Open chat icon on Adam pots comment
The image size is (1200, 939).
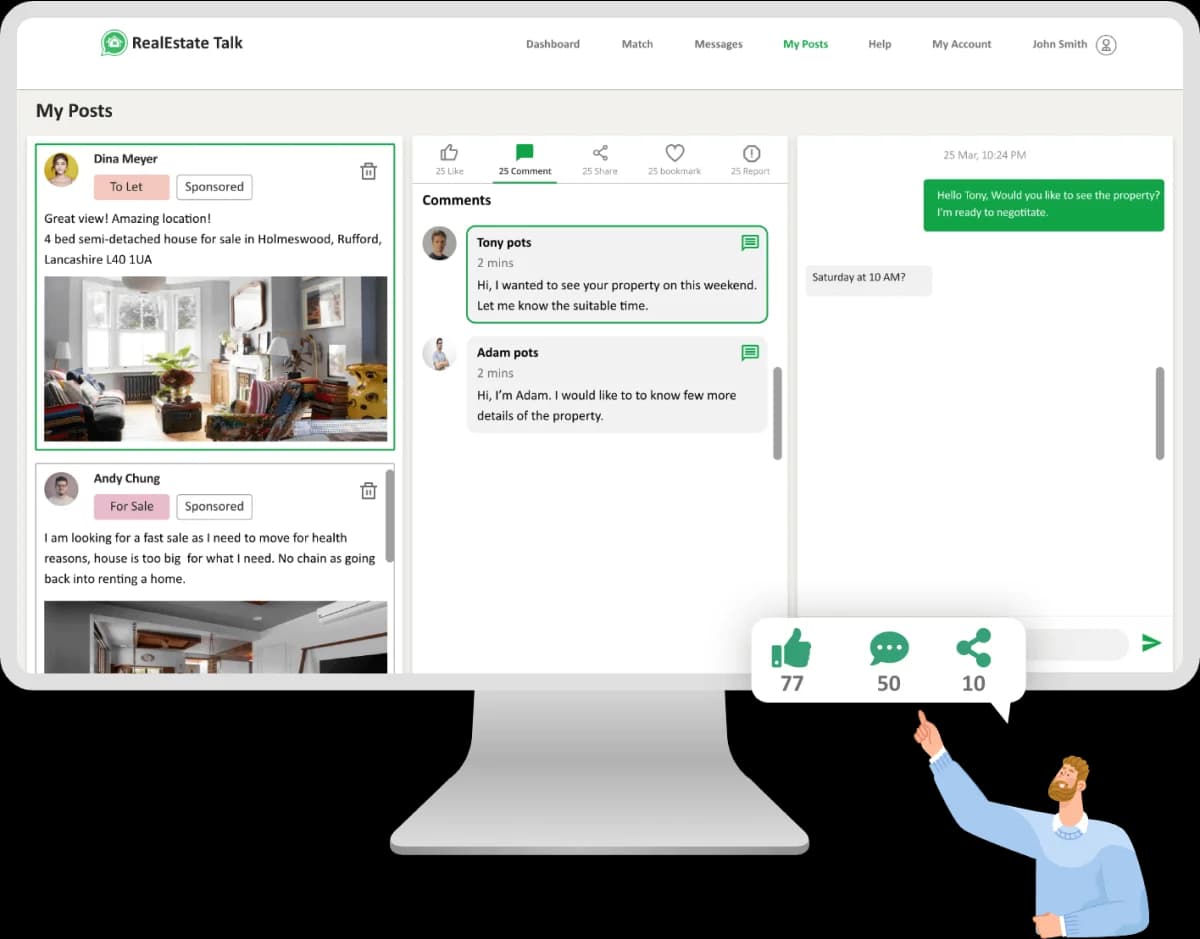(x=750, y=353)
